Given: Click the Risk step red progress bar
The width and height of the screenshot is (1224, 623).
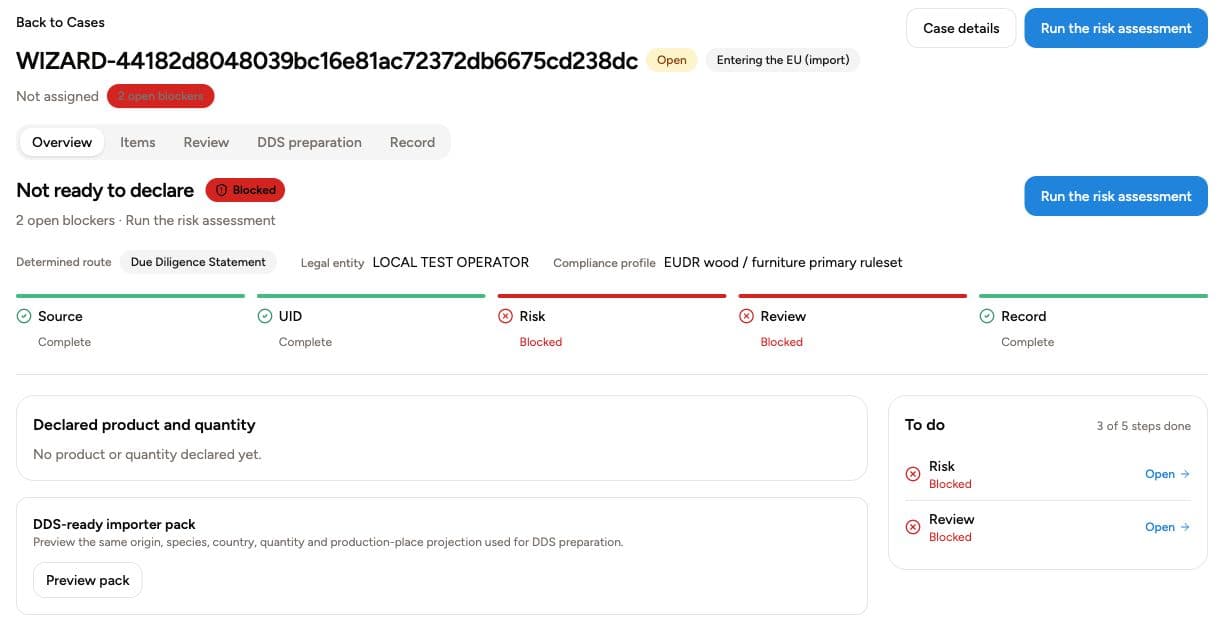Looking at the screenshot, I should point(612,296).
